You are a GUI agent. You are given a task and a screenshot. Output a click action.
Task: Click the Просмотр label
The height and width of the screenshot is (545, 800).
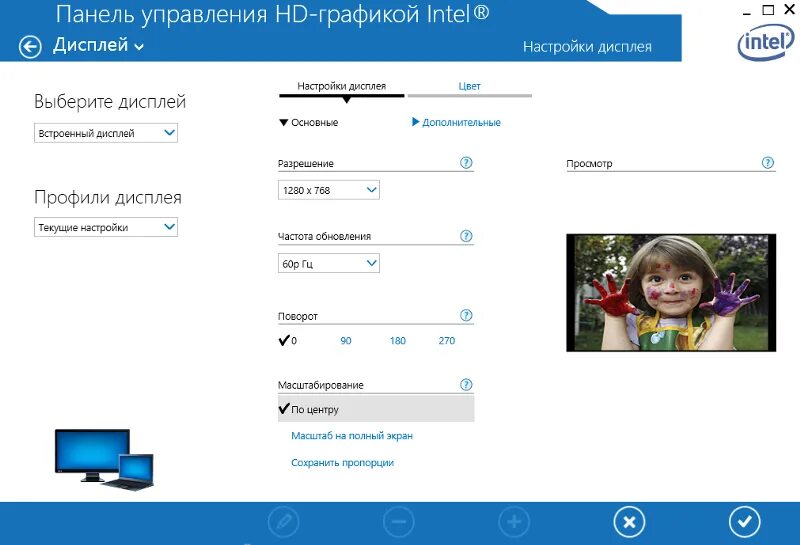pos(589,164)
